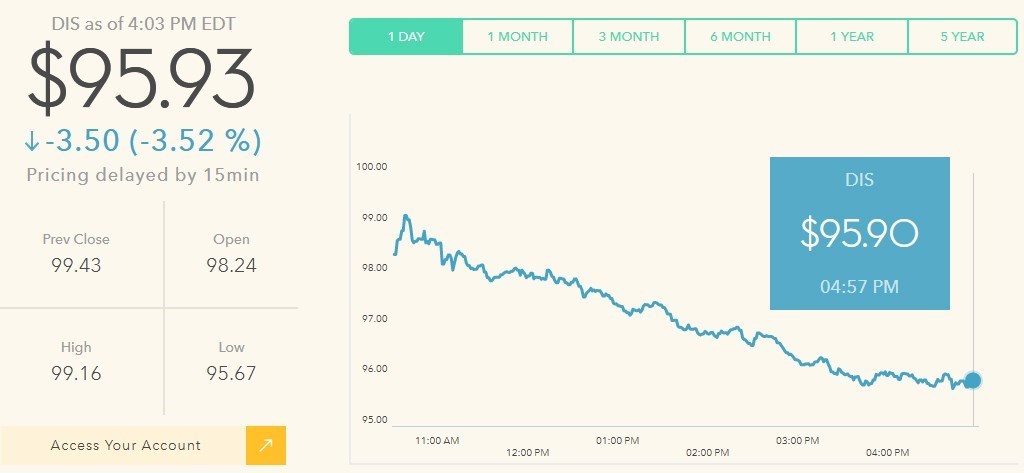Click the large $95.93 price text

coord(140,80)
